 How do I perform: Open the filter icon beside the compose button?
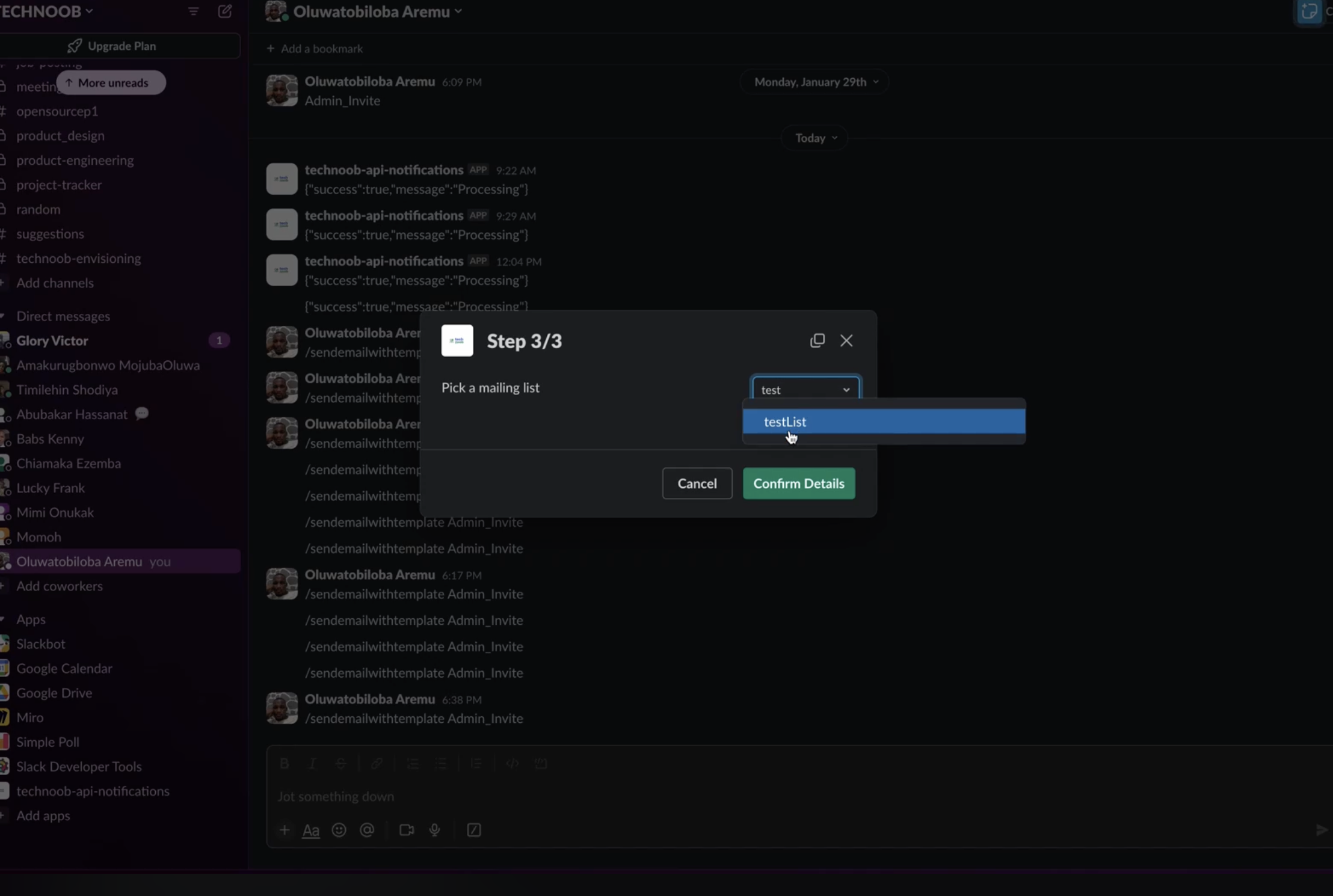193,11
